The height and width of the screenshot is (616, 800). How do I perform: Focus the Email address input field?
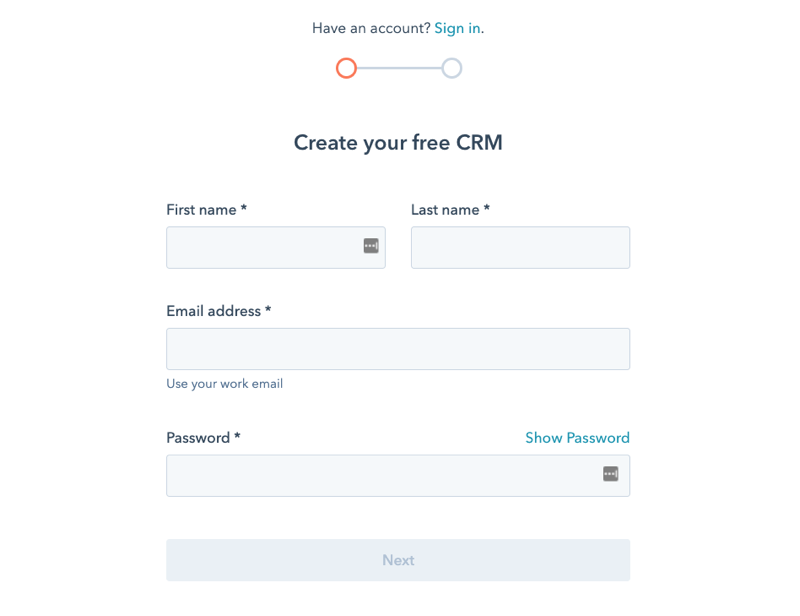[398, 348]
